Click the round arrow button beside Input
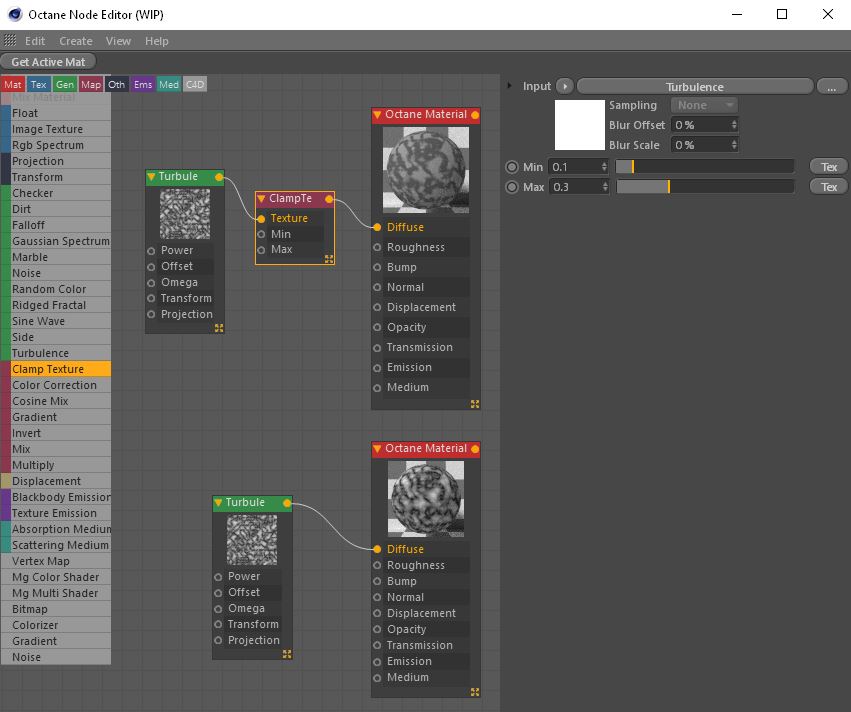The image size is (851, 712). pos(564,86)
